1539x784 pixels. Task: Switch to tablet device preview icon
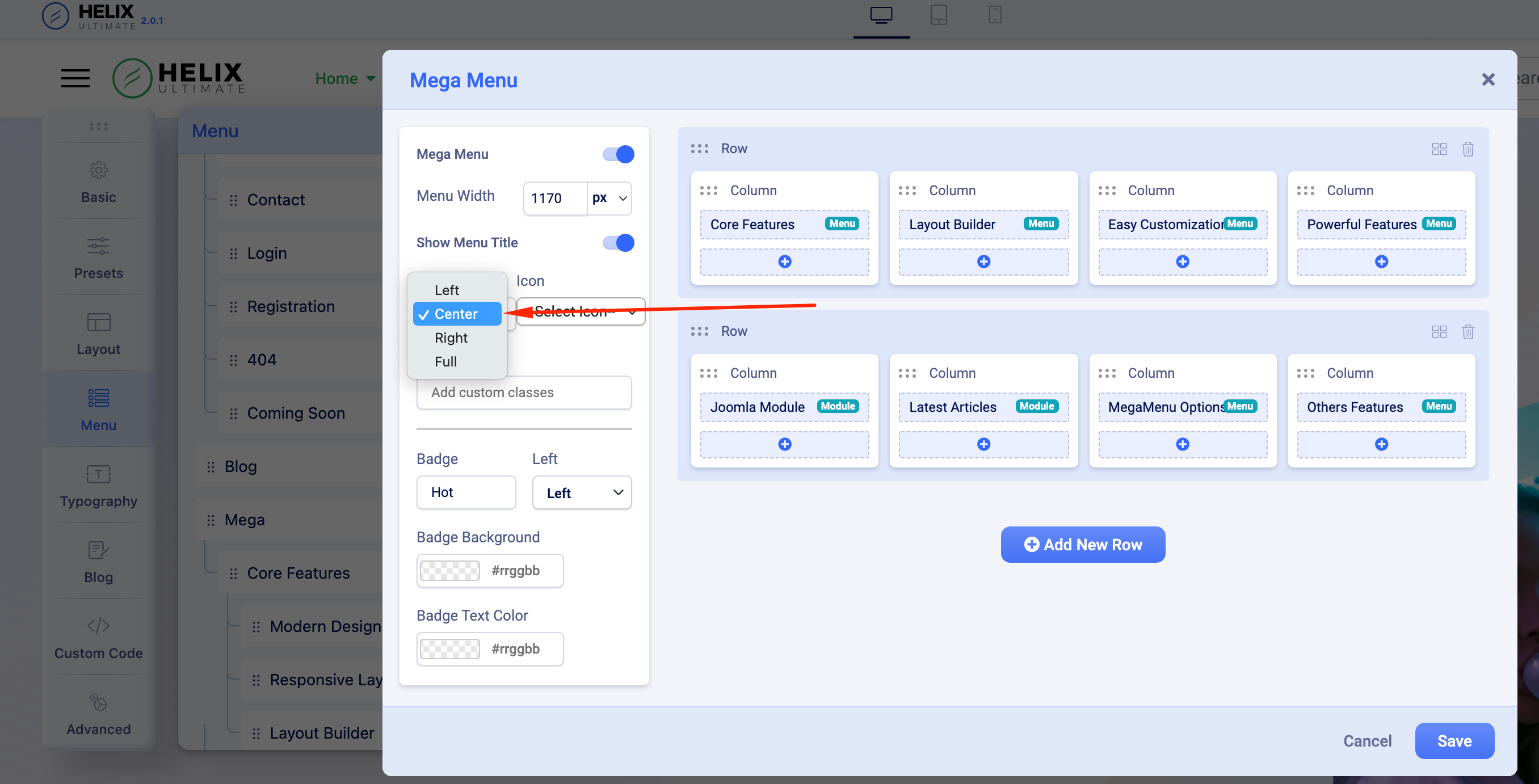pos(938,15)
